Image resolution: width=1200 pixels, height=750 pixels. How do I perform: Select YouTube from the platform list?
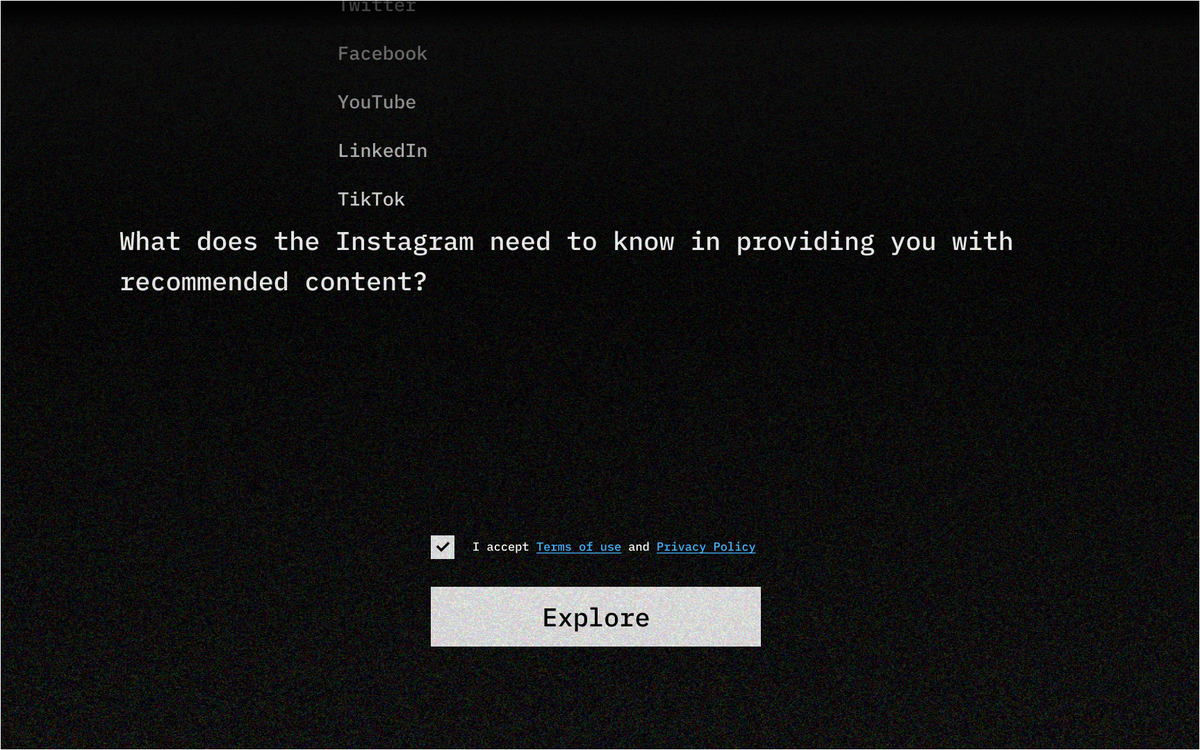[377, 102]
